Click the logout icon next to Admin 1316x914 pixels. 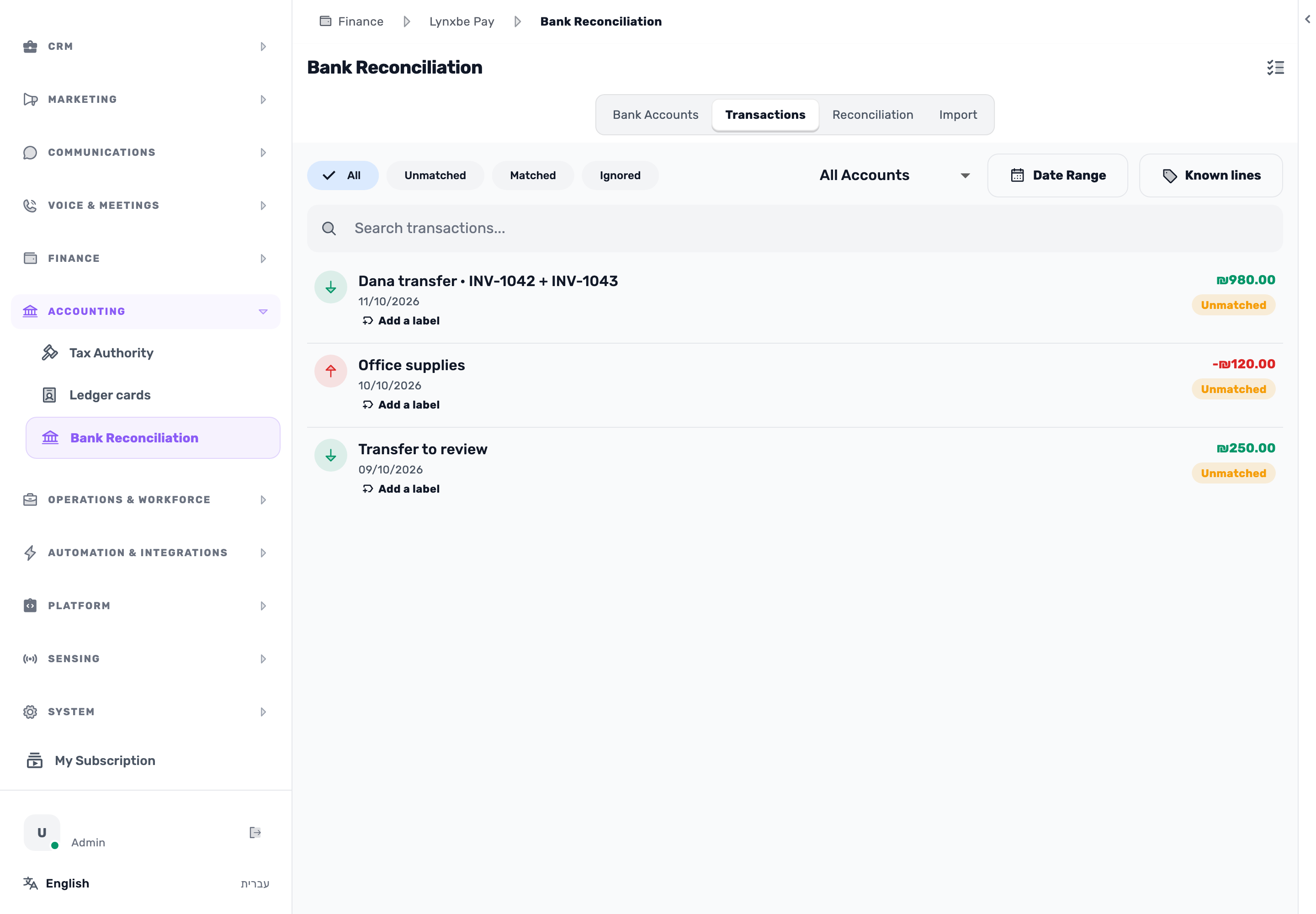tap(255, 832)
